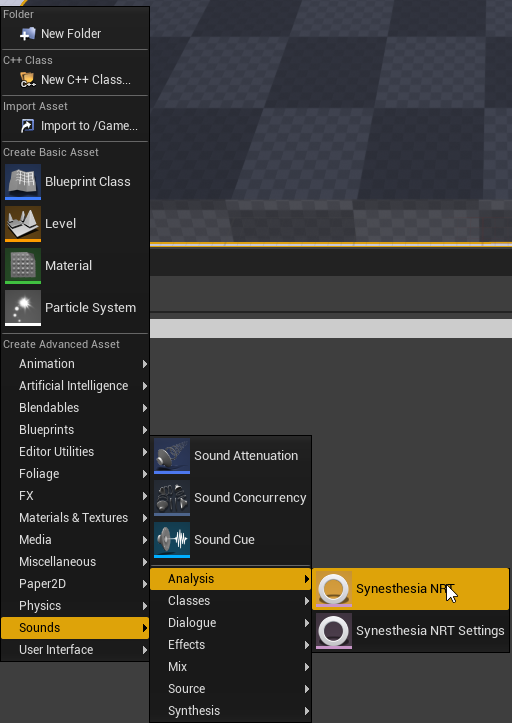Choose the Material asset icon

click(x=23, y=266)
